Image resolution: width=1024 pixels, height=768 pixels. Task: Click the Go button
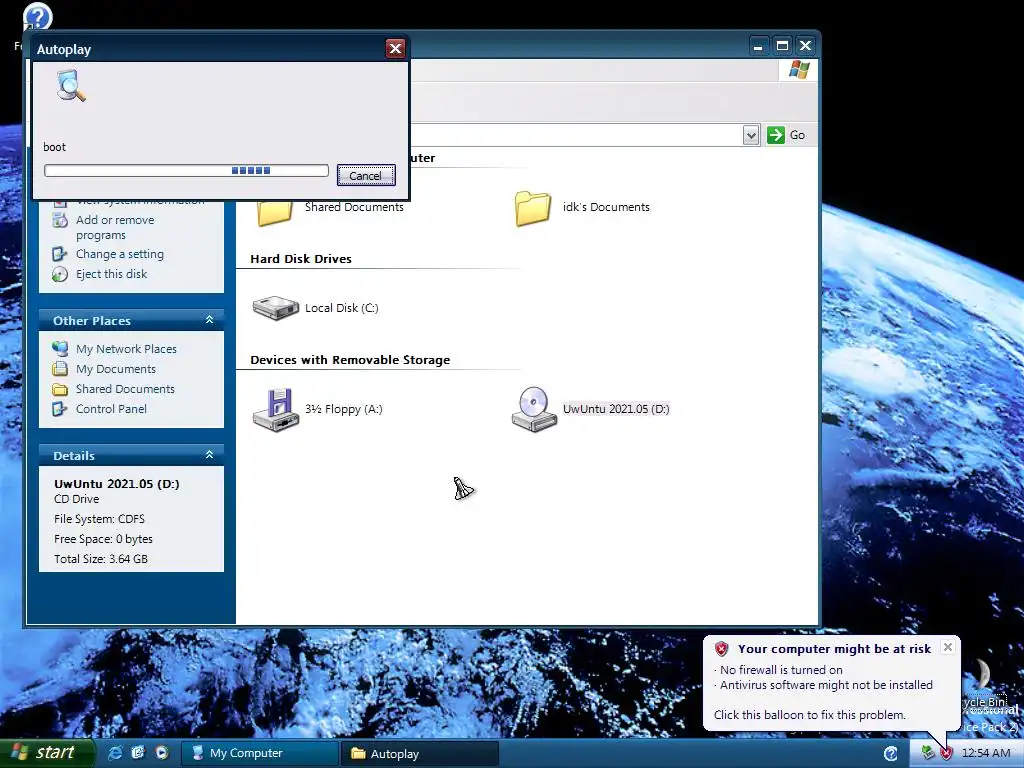[x=786, y=135]
